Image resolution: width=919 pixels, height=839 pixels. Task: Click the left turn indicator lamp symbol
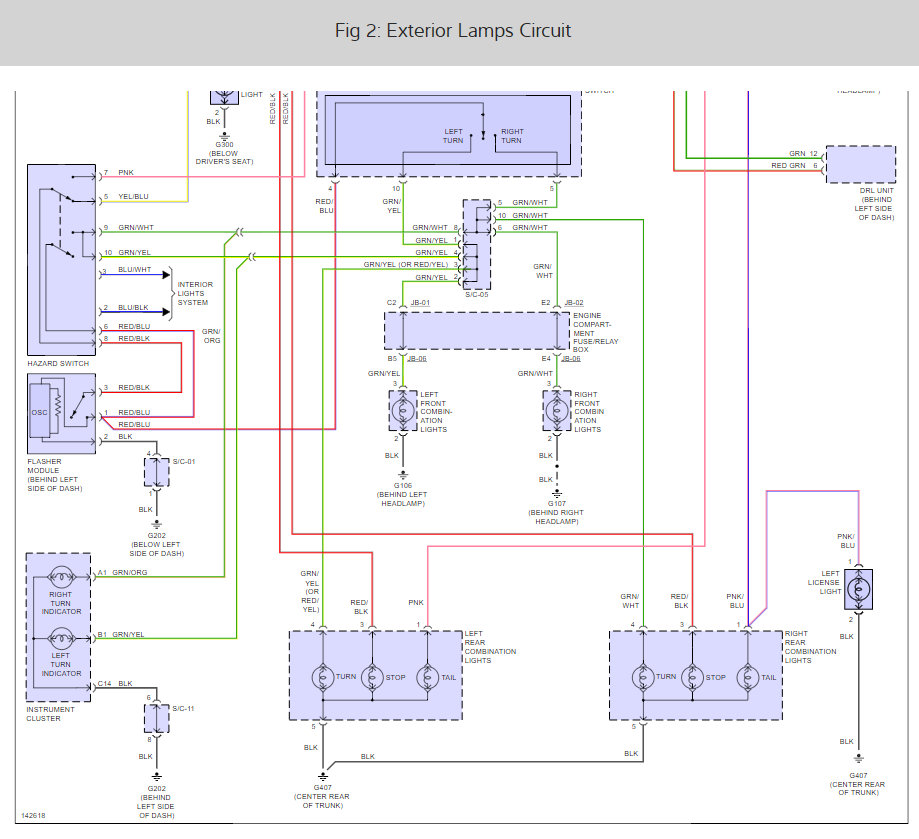pyautogui.click(x=60, y=639)
